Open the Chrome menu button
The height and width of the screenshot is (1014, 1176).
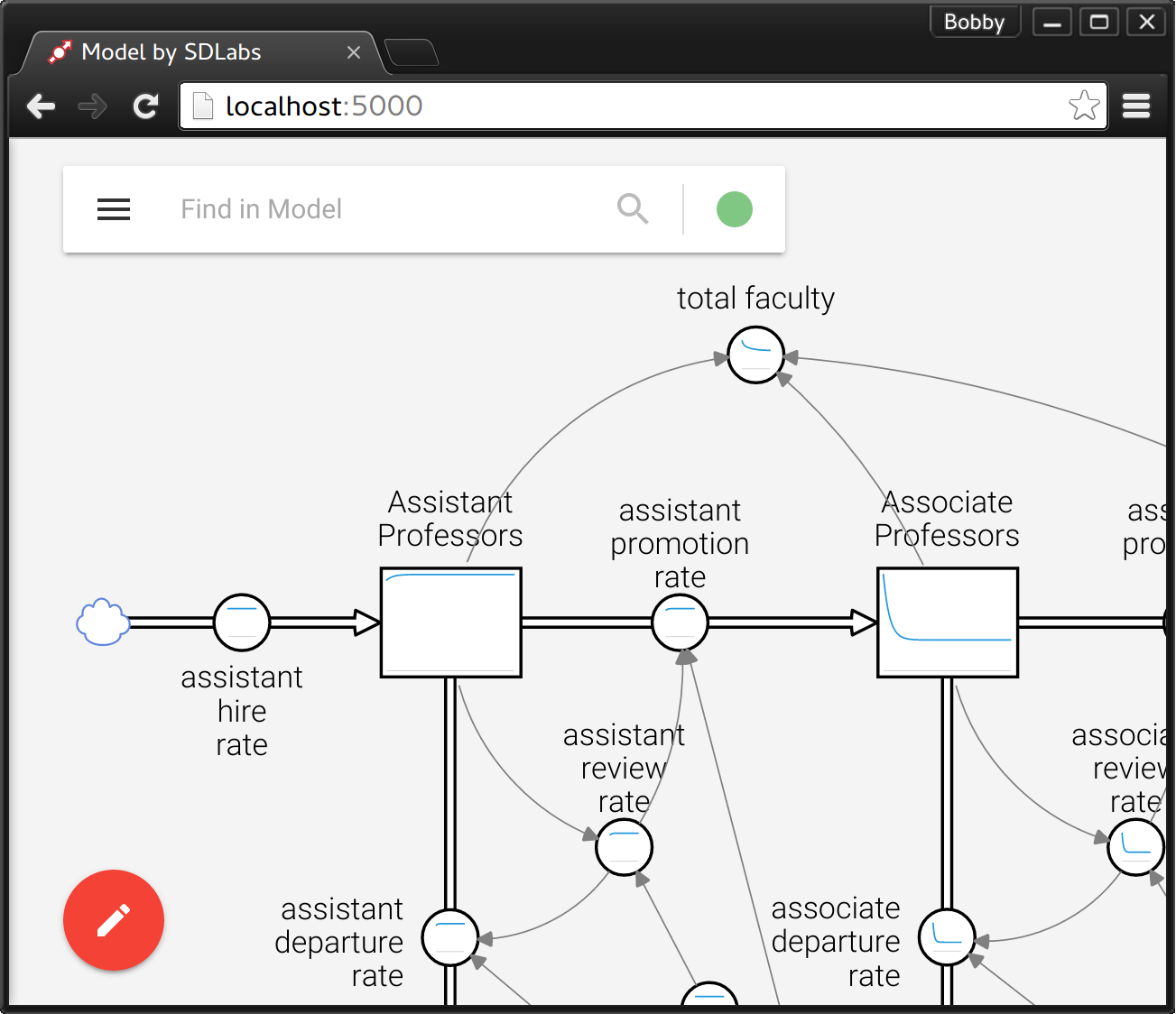(1136, 106)
